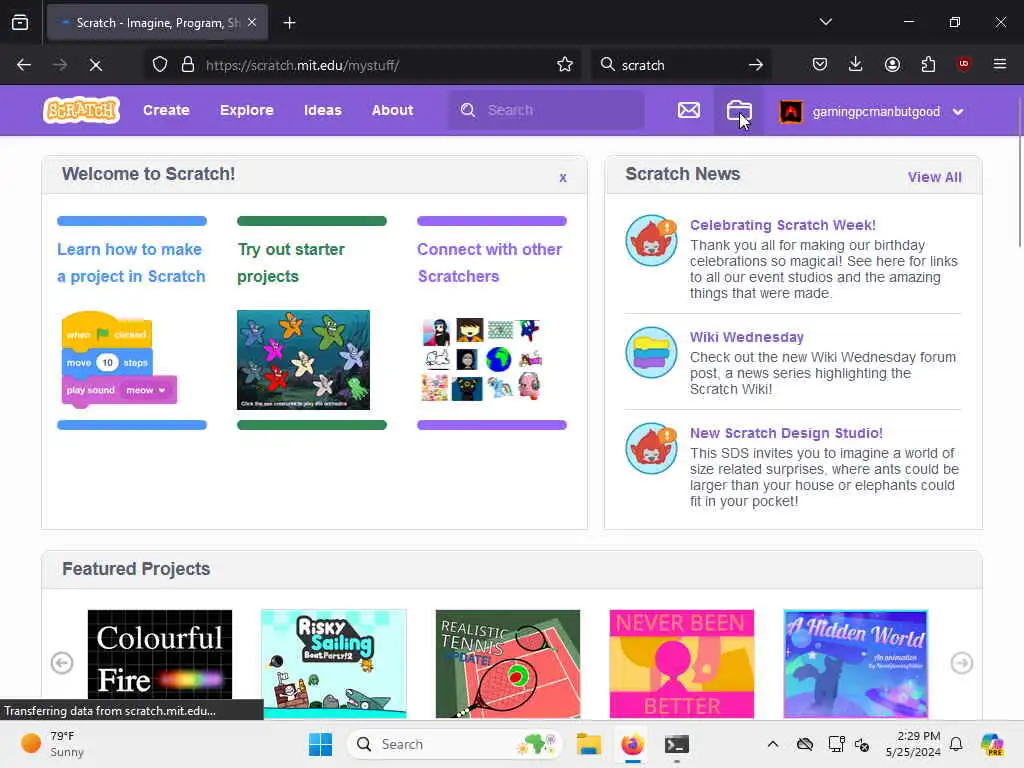
Task: Click the New Scratch Design Studio cat icon
Action: coord(651,449)
